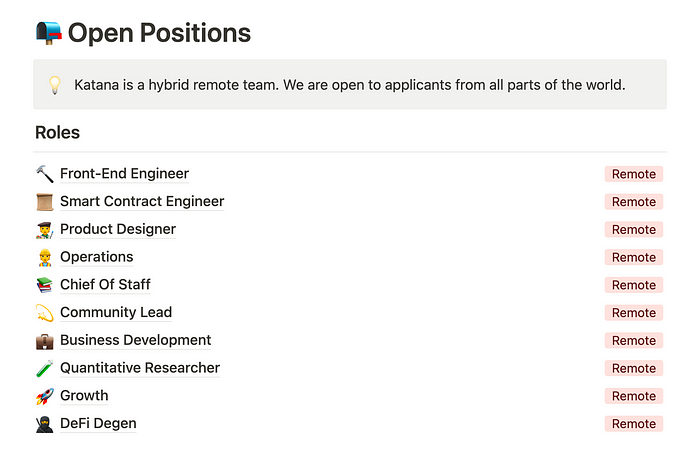Click the rocket icon next to Growth
Viewport: 700px width, 457px height.
(x=45, y=396)
